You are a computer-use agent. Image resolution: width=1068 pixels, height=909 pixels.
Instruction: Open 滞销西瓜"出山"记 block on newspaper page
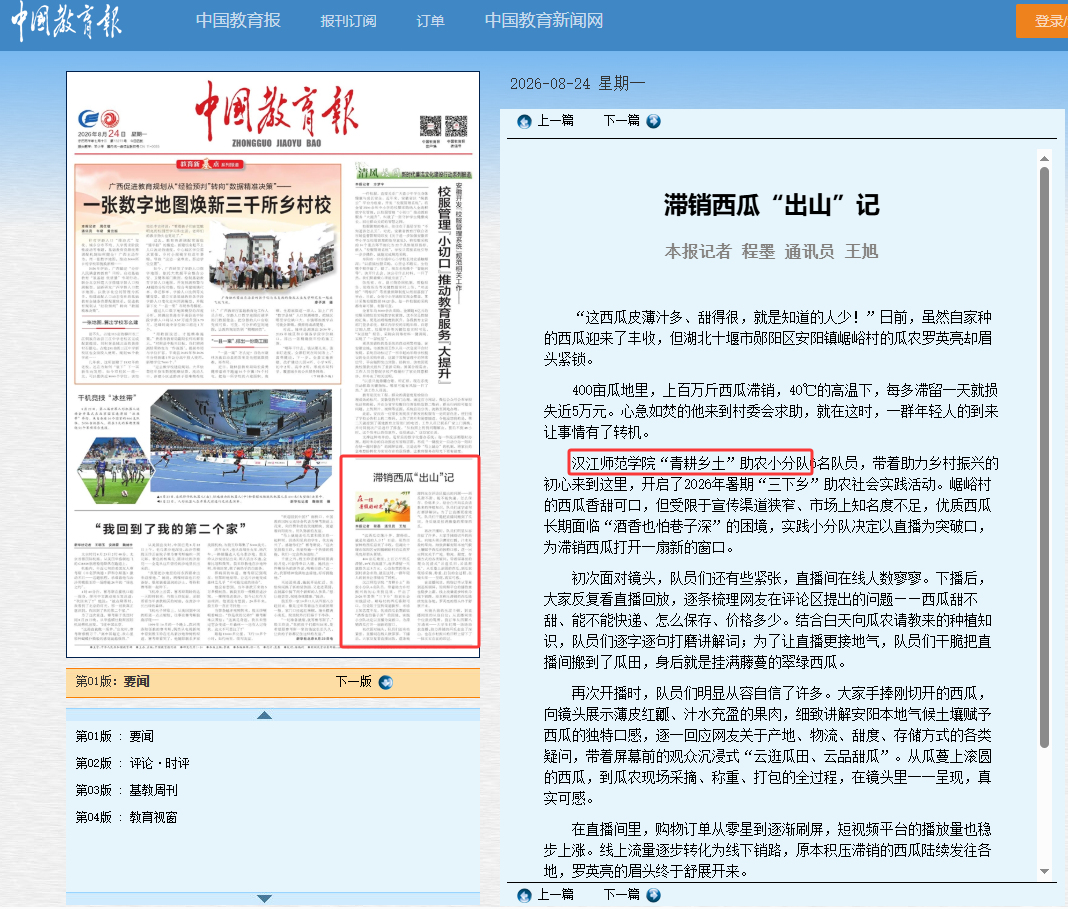410,552
